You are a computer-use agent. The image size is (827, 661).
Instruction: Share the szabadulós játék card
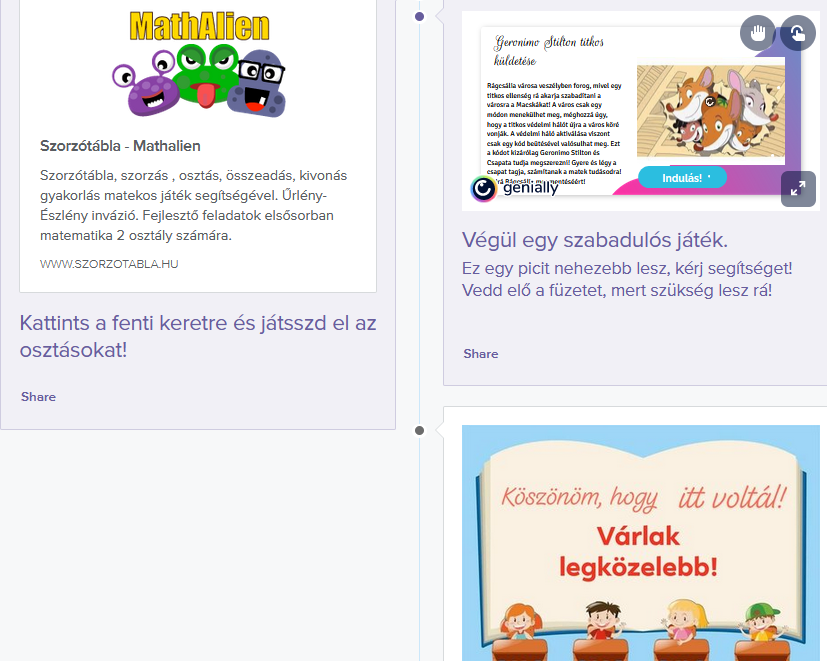point(480,353)
